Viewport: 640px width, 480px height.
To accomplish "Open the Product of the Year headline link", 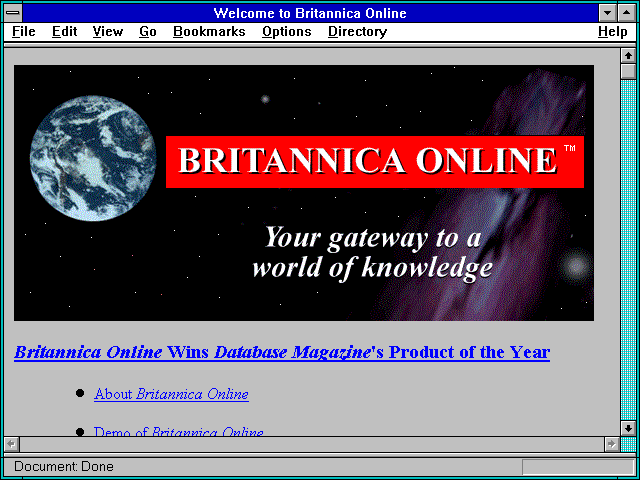I will tap(282, 353).
